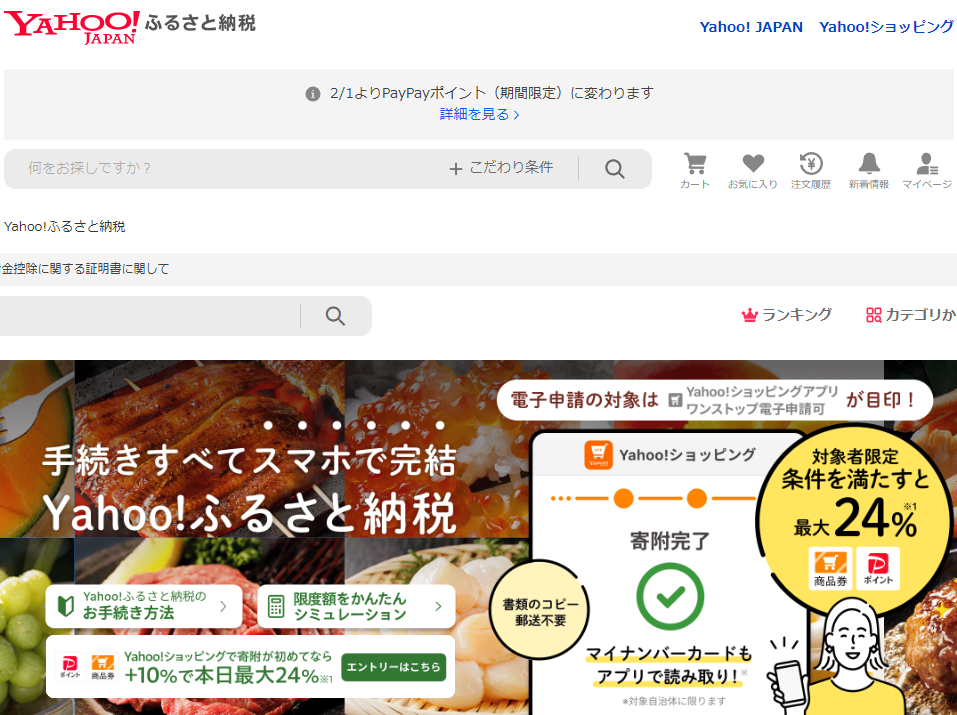Open こだわり条件 filter options

tap(501, 168)
